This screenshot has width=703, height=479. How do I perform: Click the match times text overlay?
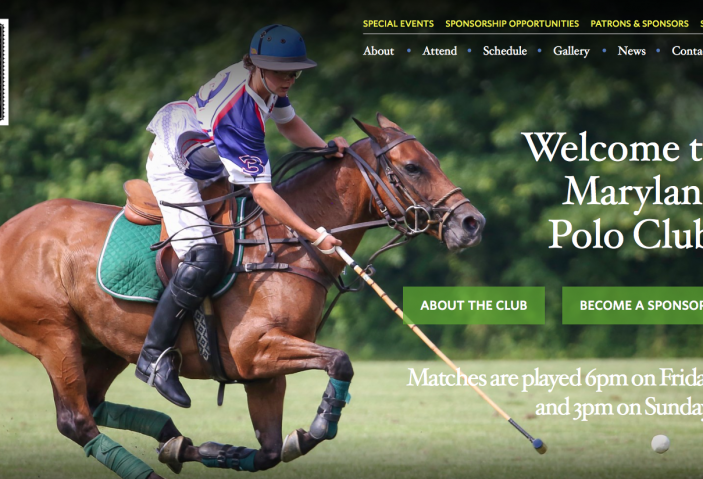click(555, 392)
